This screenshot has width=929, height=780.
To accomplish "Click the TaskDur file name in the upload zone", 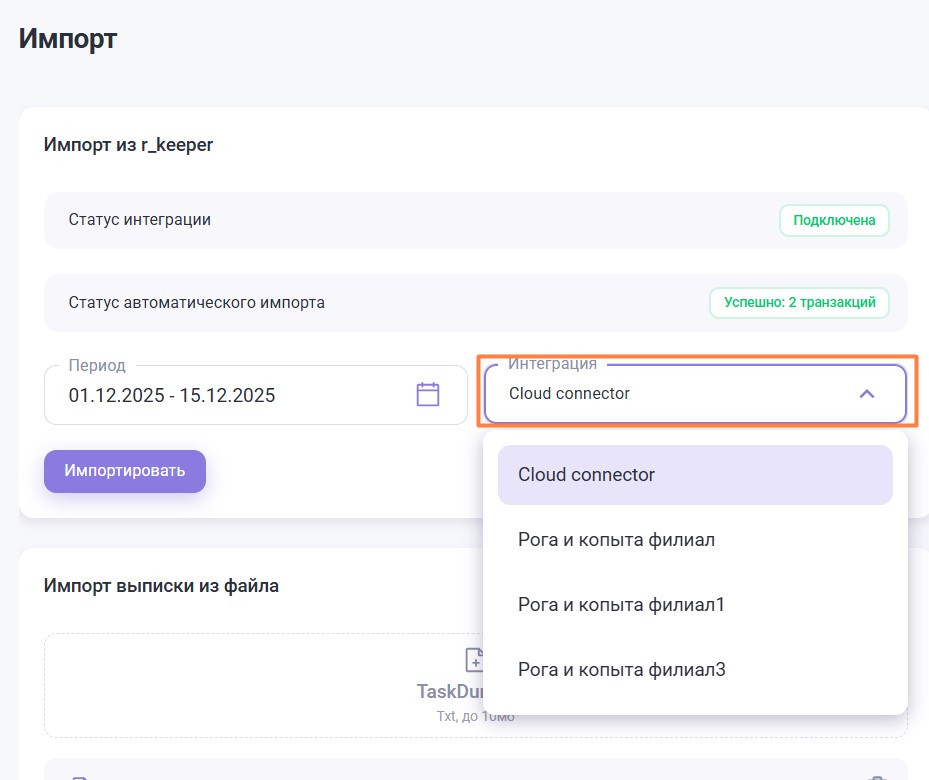I will [450, 692].
